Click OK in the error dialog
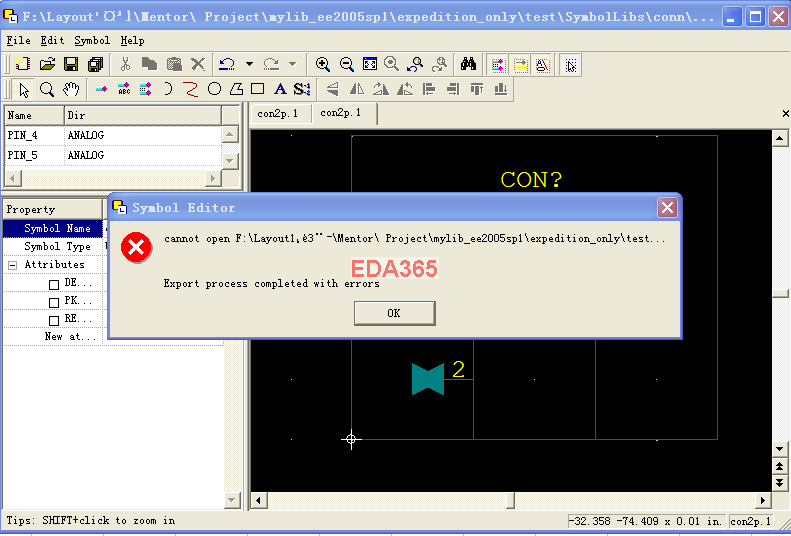This screenshot has width=791, height=536. [394, 313]
